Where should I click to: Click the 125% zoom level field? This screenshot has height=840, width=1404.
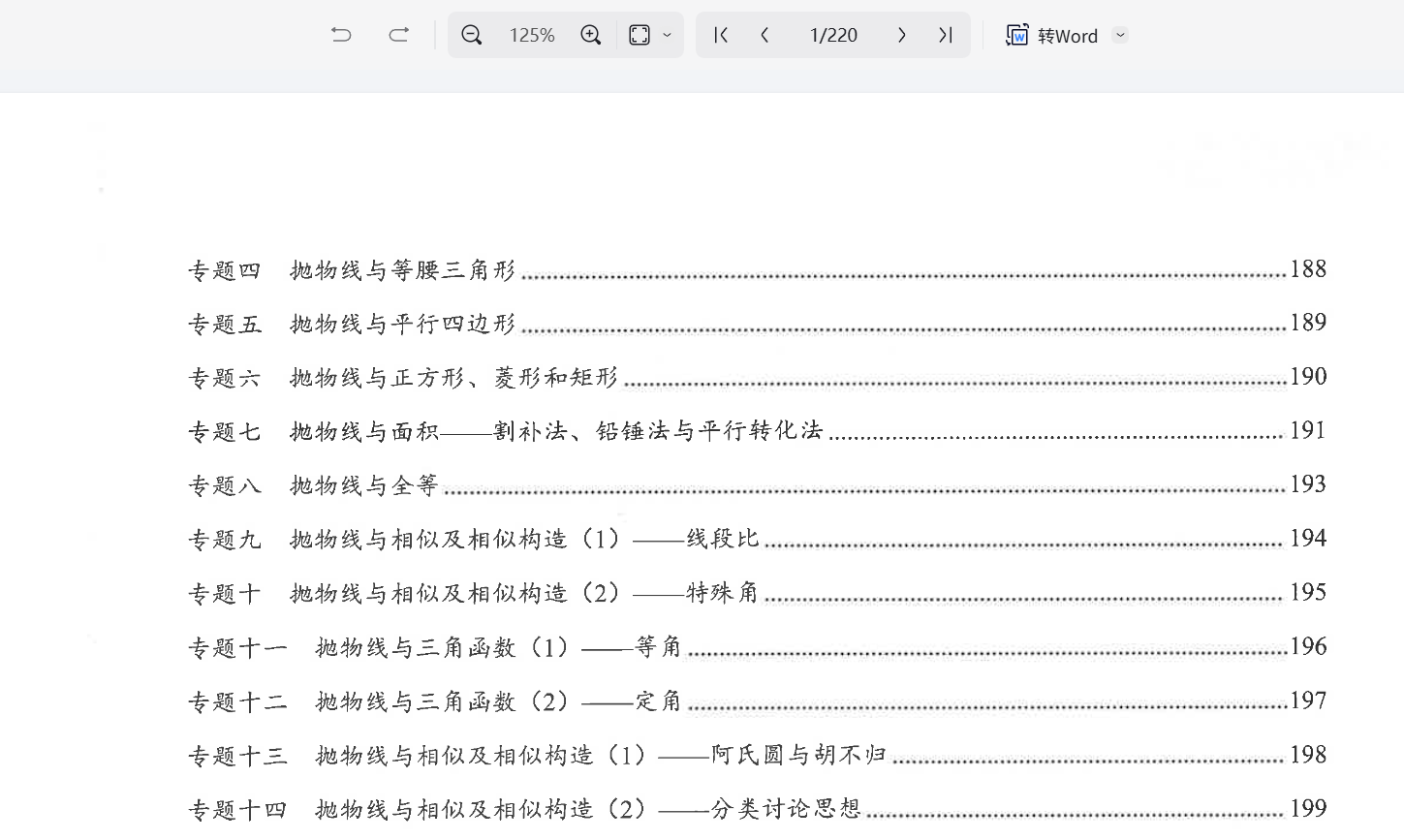pos(532,35)
